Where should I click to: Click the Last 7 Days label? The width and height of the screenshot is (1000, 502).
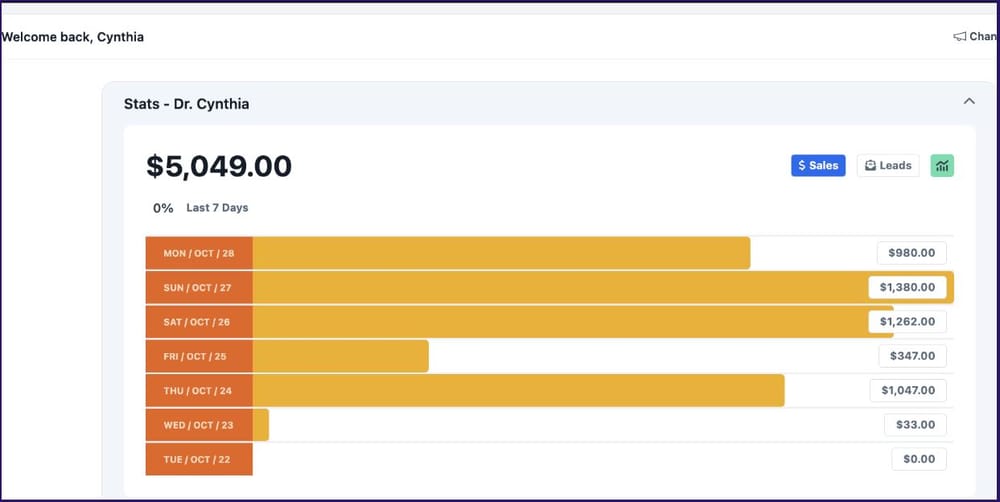point(217,208)
